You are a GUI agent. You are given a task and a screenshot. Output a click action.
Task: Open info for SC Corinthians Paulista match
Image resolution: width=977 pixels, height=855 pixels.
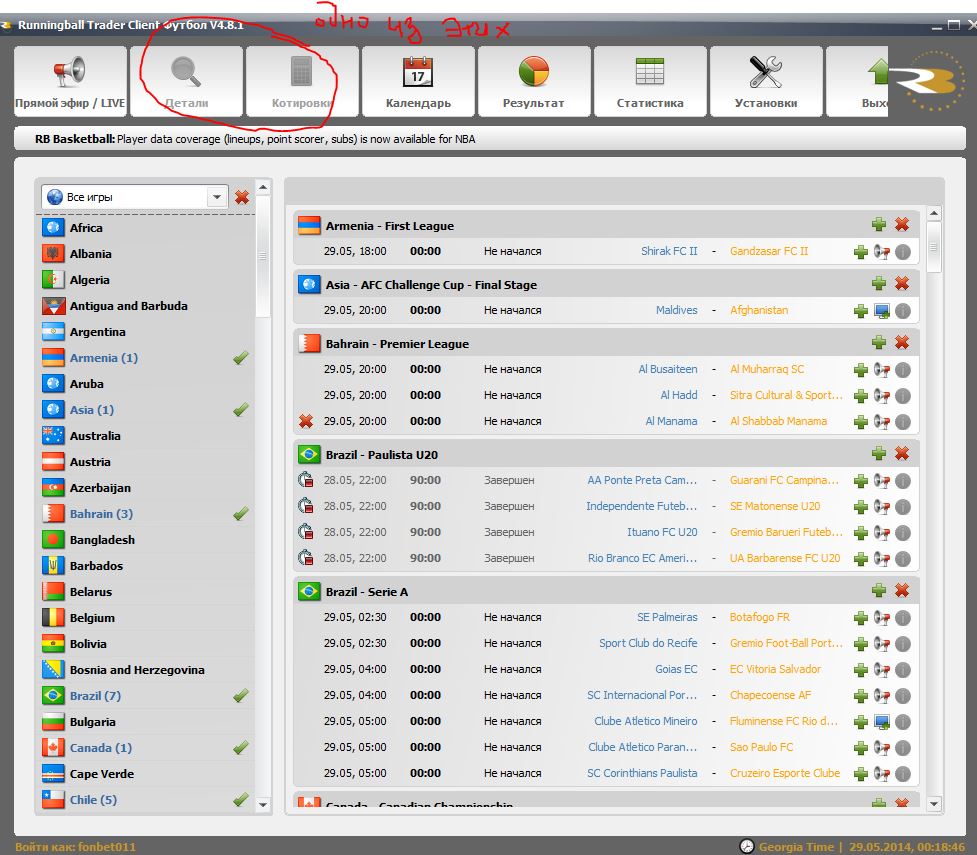point(903,774)
